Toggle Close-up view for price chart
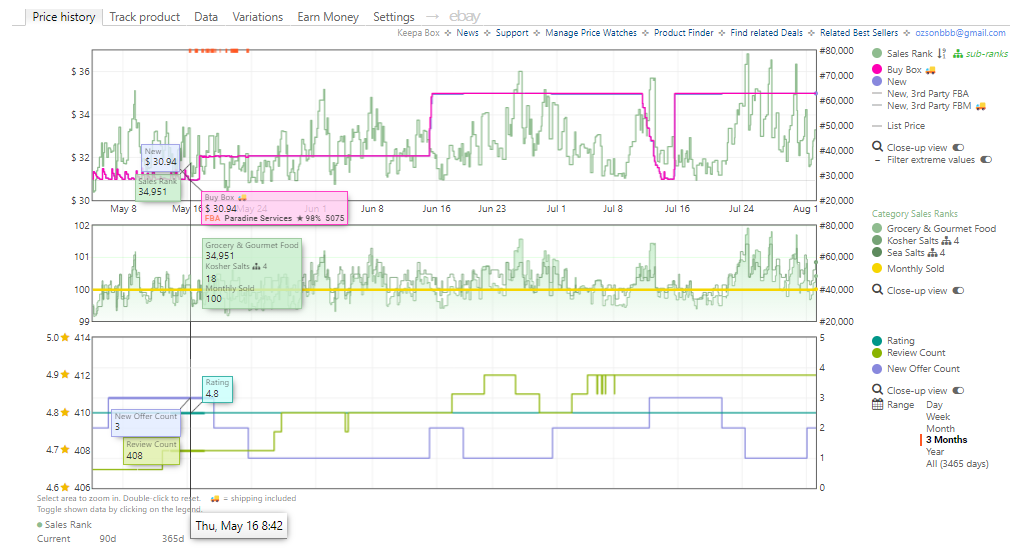The height and width of the screenshot is (548, 1018). [x=958, y=147]
